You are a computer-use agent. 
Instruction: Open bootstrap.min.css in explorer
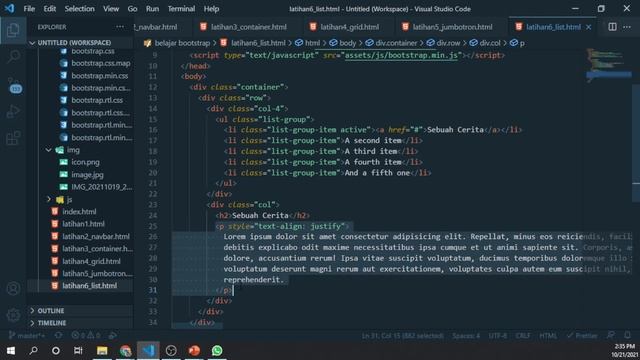100,76
